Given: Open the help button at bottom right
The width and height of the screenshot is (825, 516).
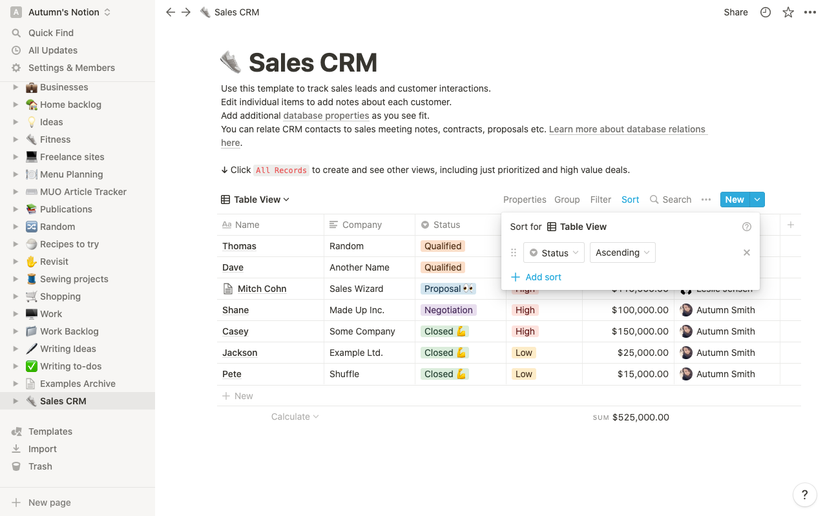Looking at the screenshot, I should point(804,494).
